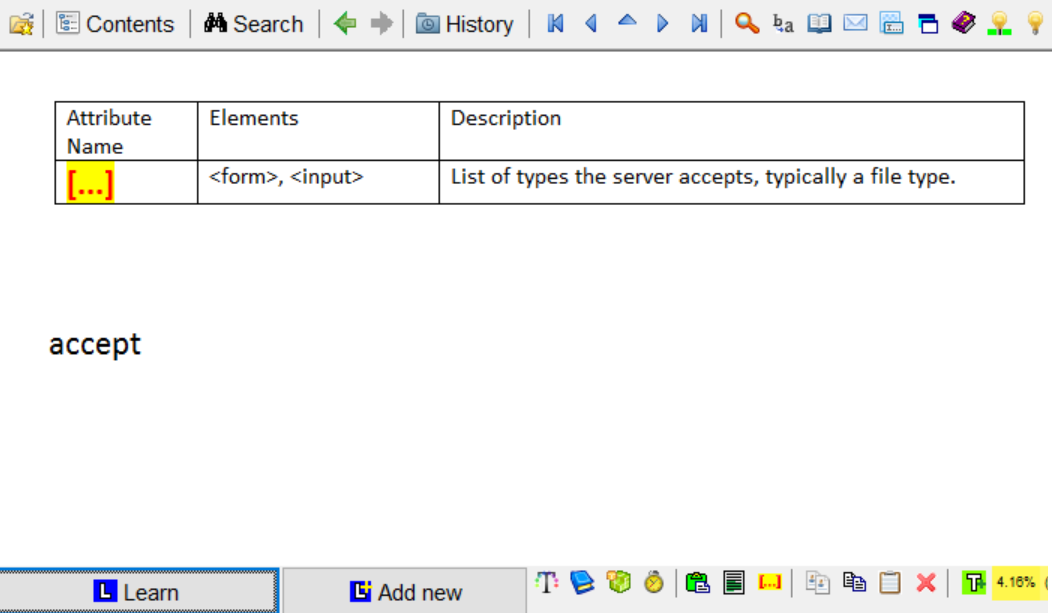
Task: Toggle the highlighted light bulb icon
Action: pos(999,22)
